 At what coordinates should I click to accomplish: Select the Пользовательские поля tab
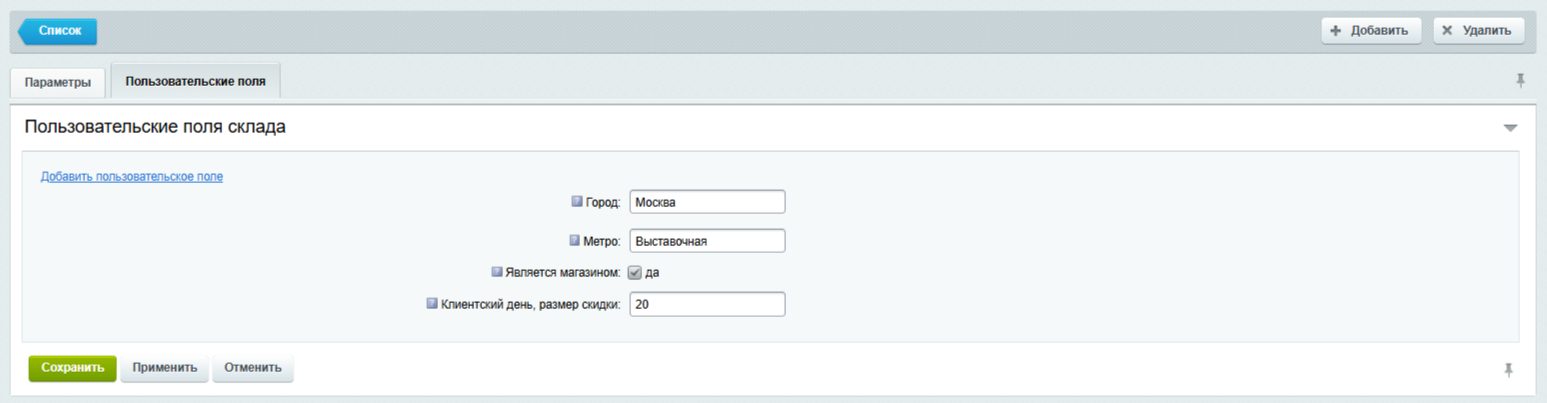point(195,81)
